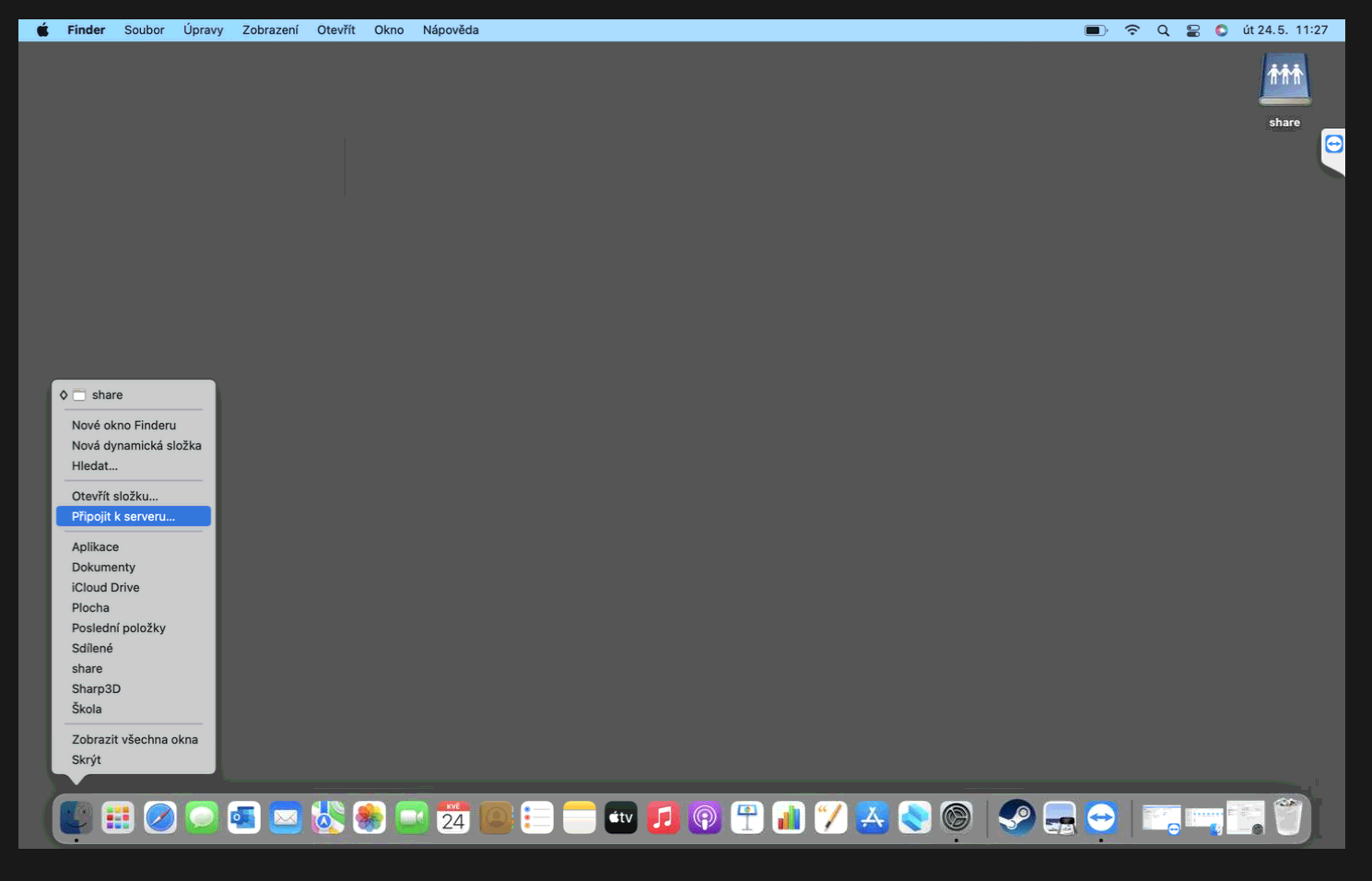
Task: Open the TeamViewer Dock icon
Action: pyautogui.click(x=1101, y=817)
